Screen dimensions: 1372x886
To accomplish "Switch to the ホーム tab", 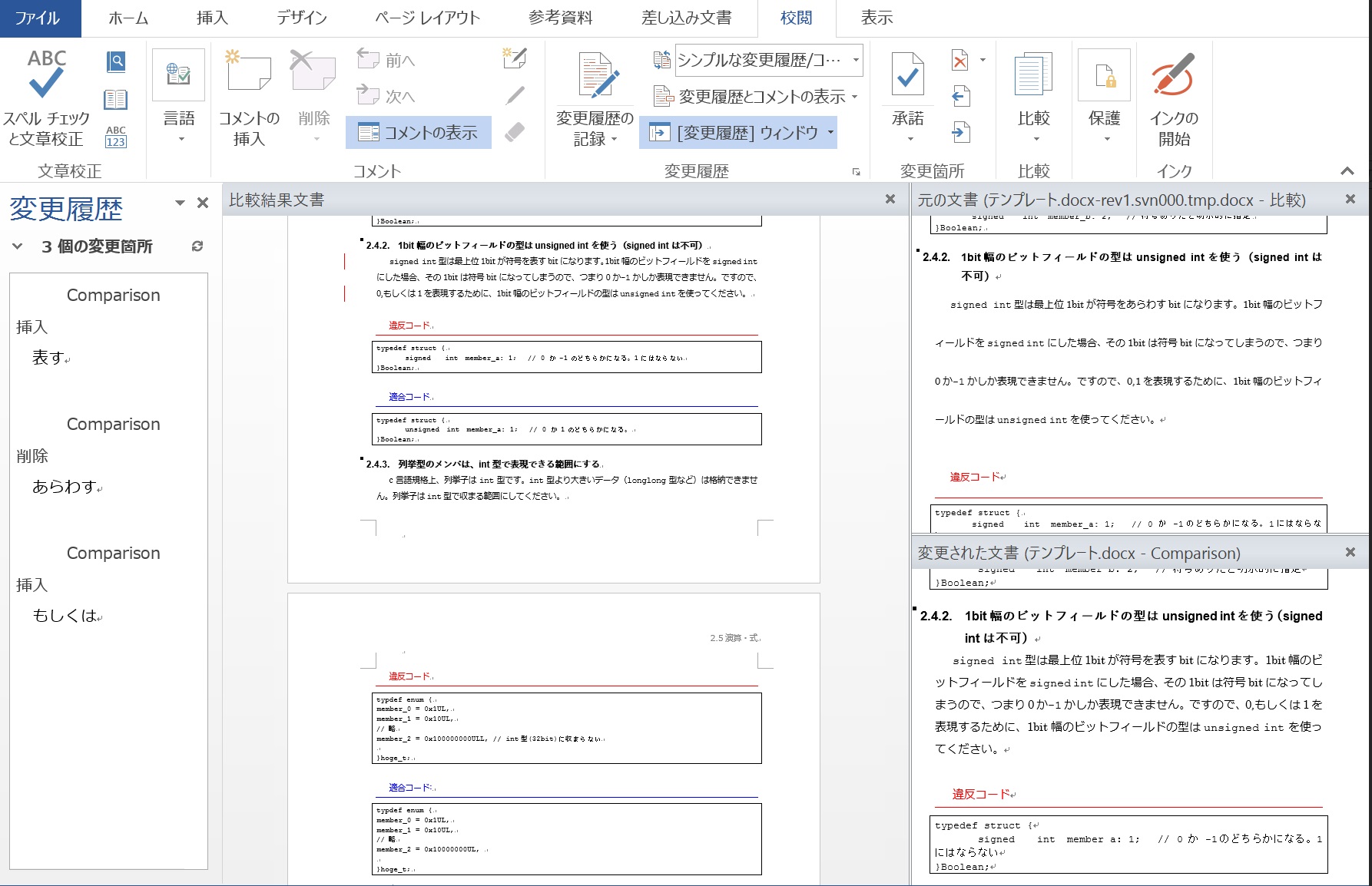I will point(128,18).
